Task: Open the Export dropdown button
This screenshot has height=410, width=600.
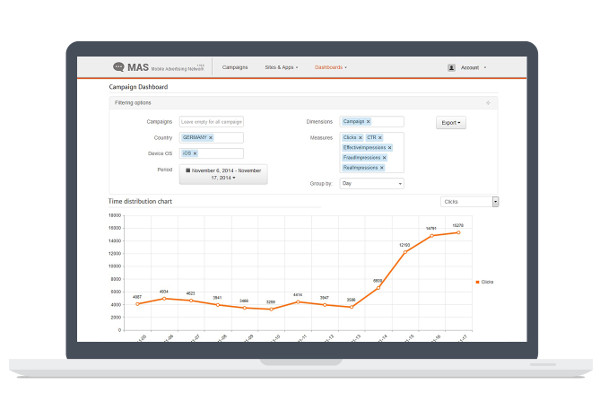Action: click(x=451, y=123)
